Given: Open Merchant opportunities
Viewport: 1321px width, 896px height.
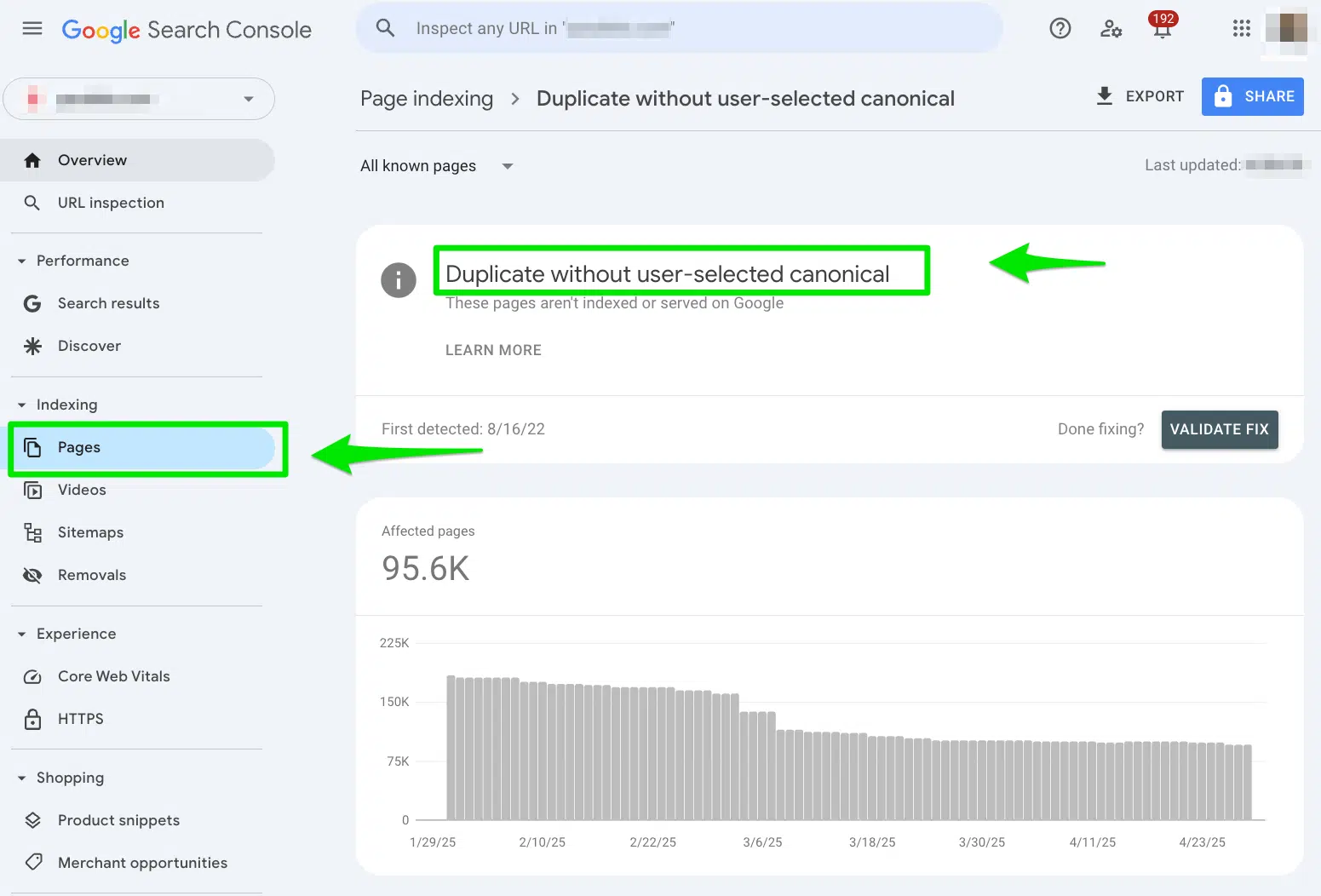Looking at the screenshot, I should pos(142,862).
